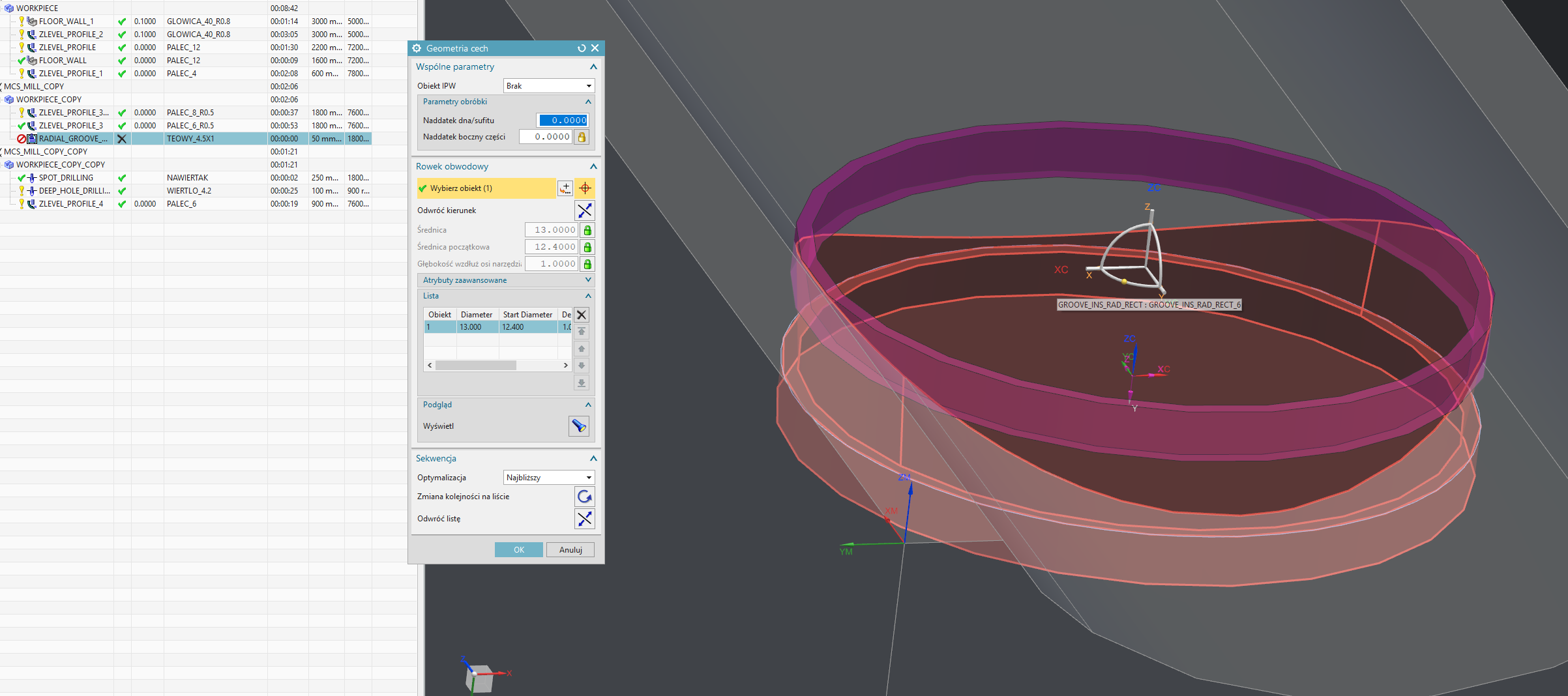Click the Odwróć listę reverse icon

click(585, 519)
